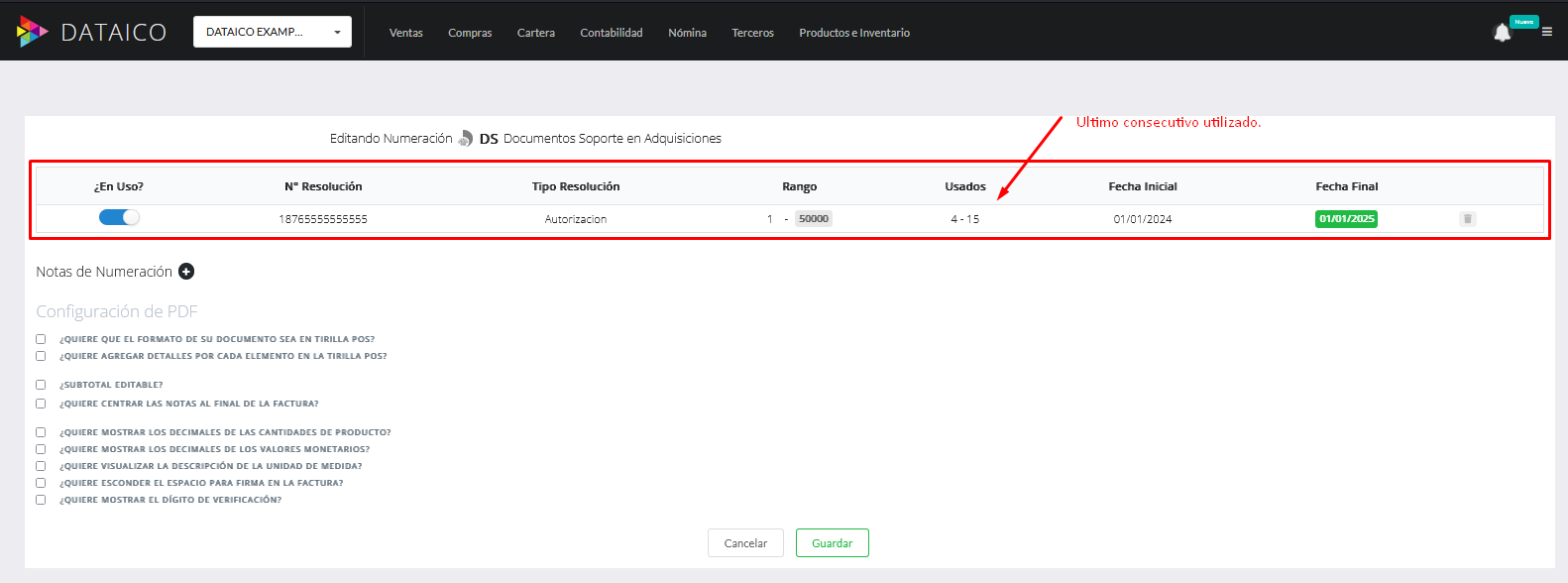Check show unit of measure description

click(41, 466)
